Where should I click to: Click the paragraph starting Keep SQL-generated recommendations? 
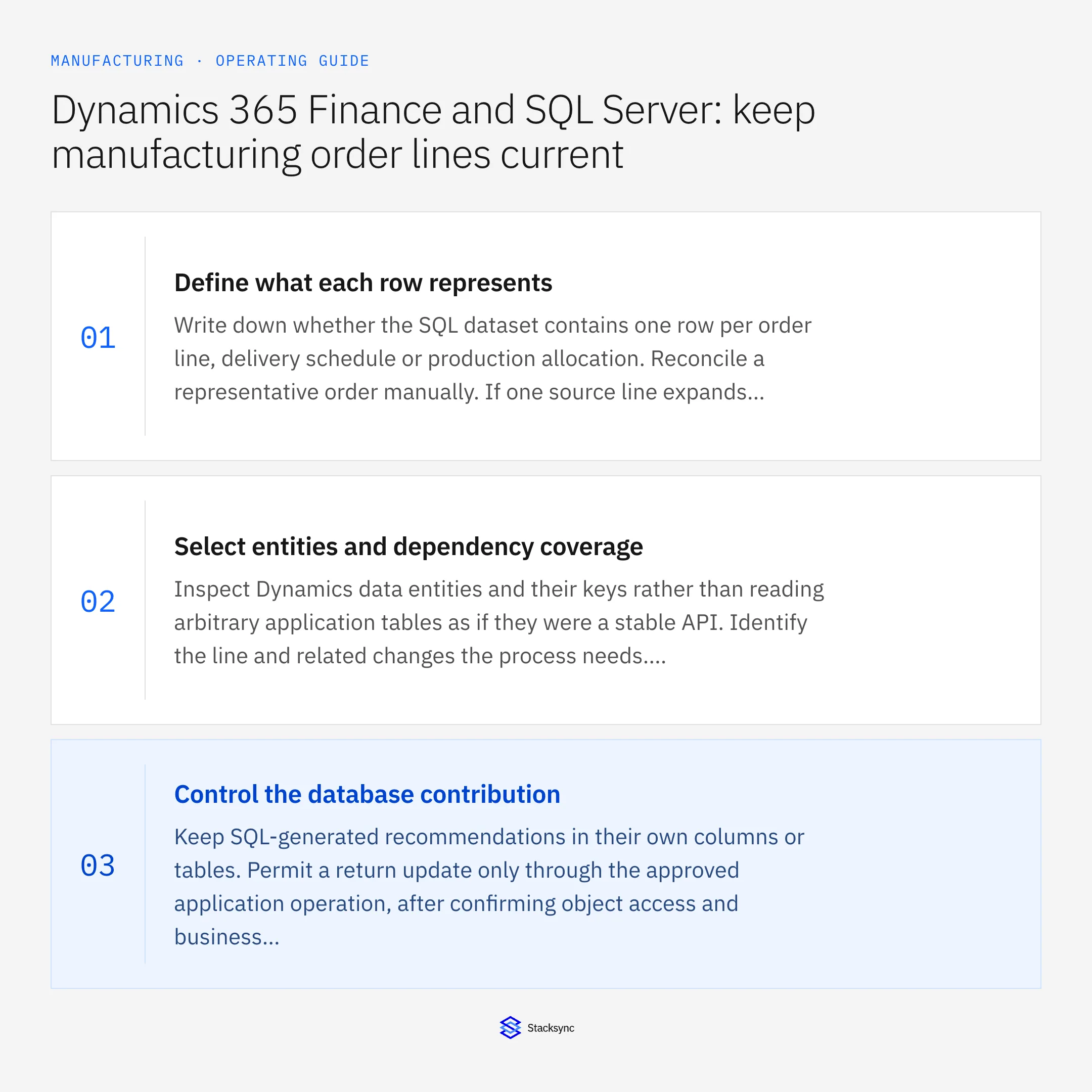pyautogui.click(x=489, y=886)
